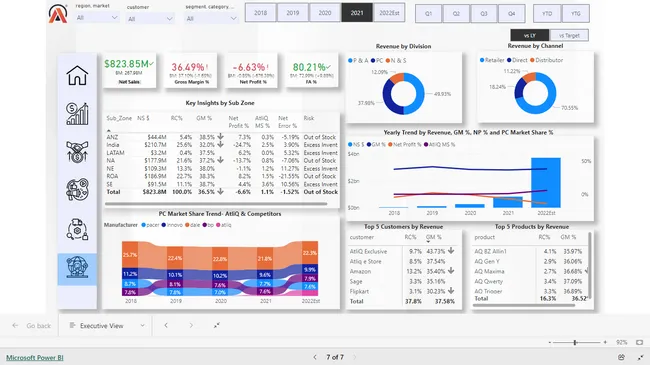
Task: Open the Marketing view icon in sidebar
Action: [77, 190]
